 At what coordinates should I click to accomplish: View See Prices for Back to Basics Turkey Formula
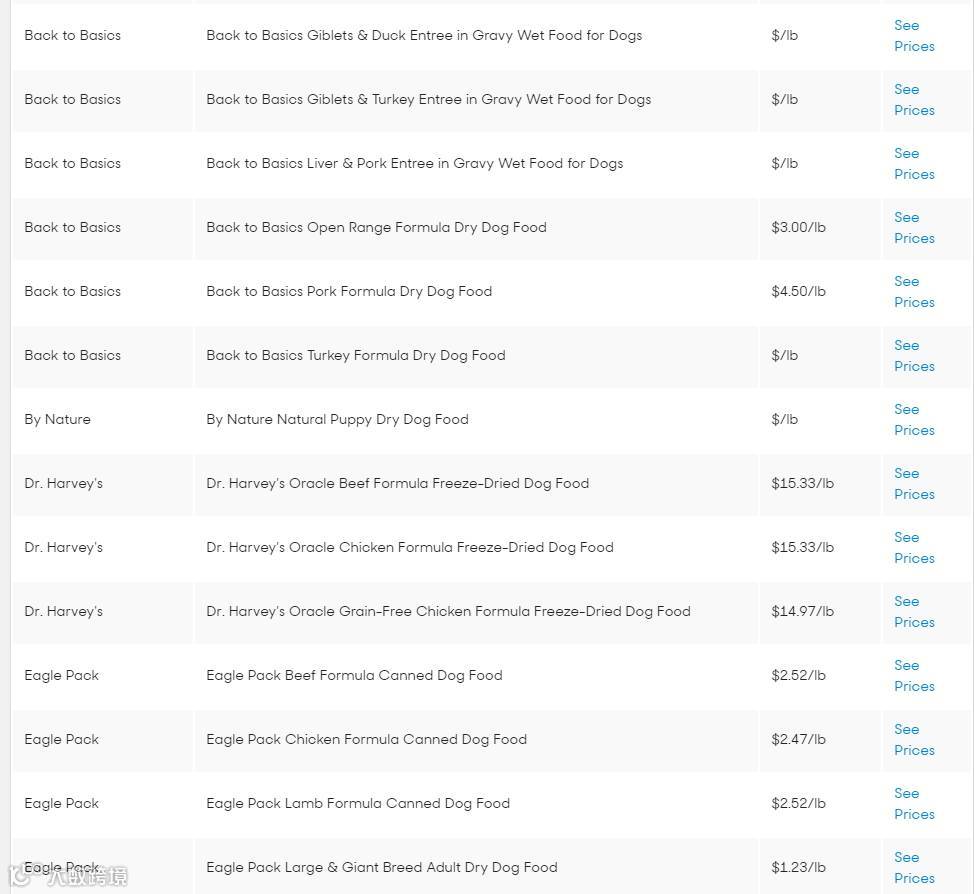coord(914,355)
